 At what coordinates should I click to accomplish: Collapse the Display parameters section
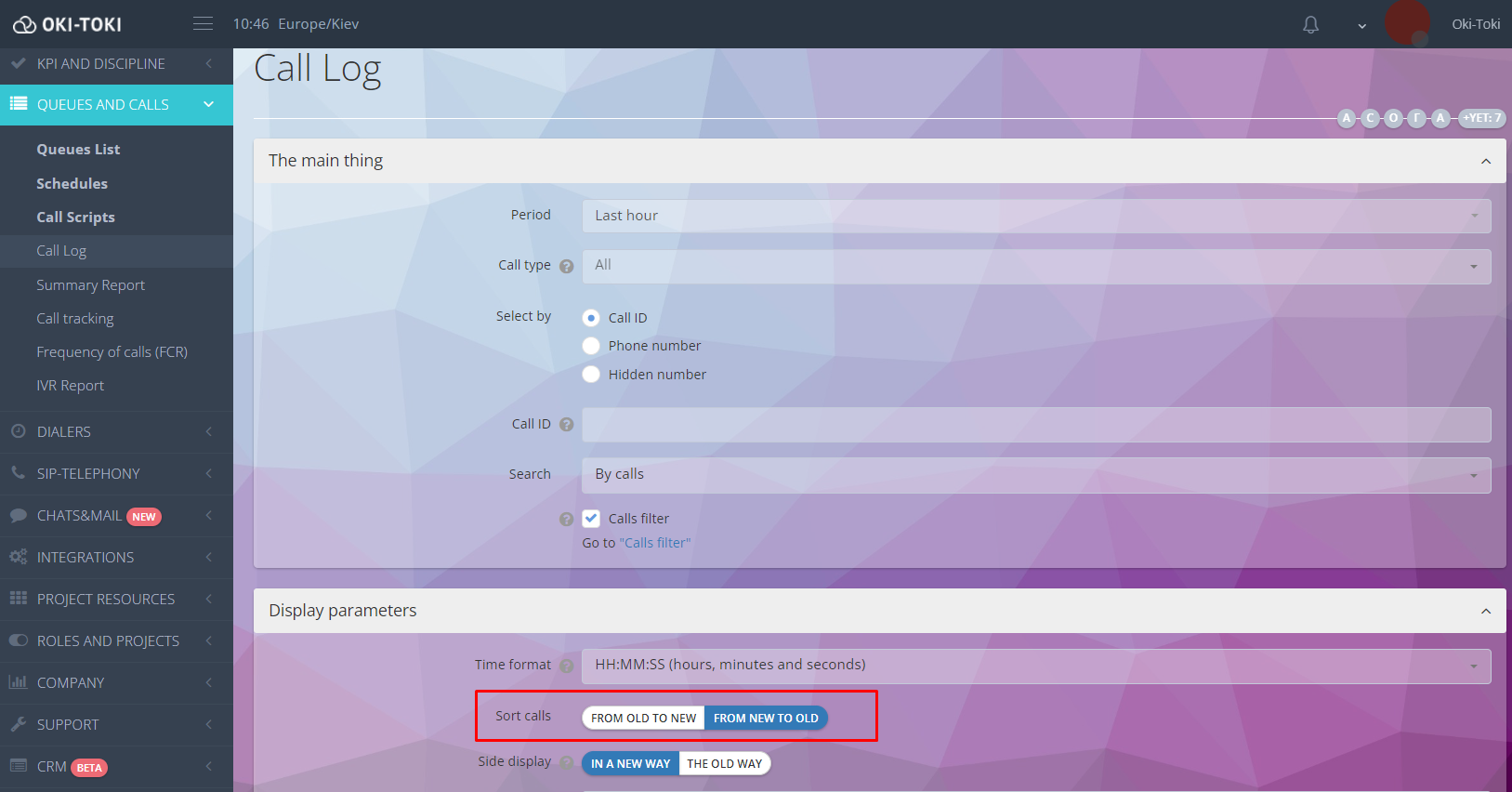point(1485,611)
